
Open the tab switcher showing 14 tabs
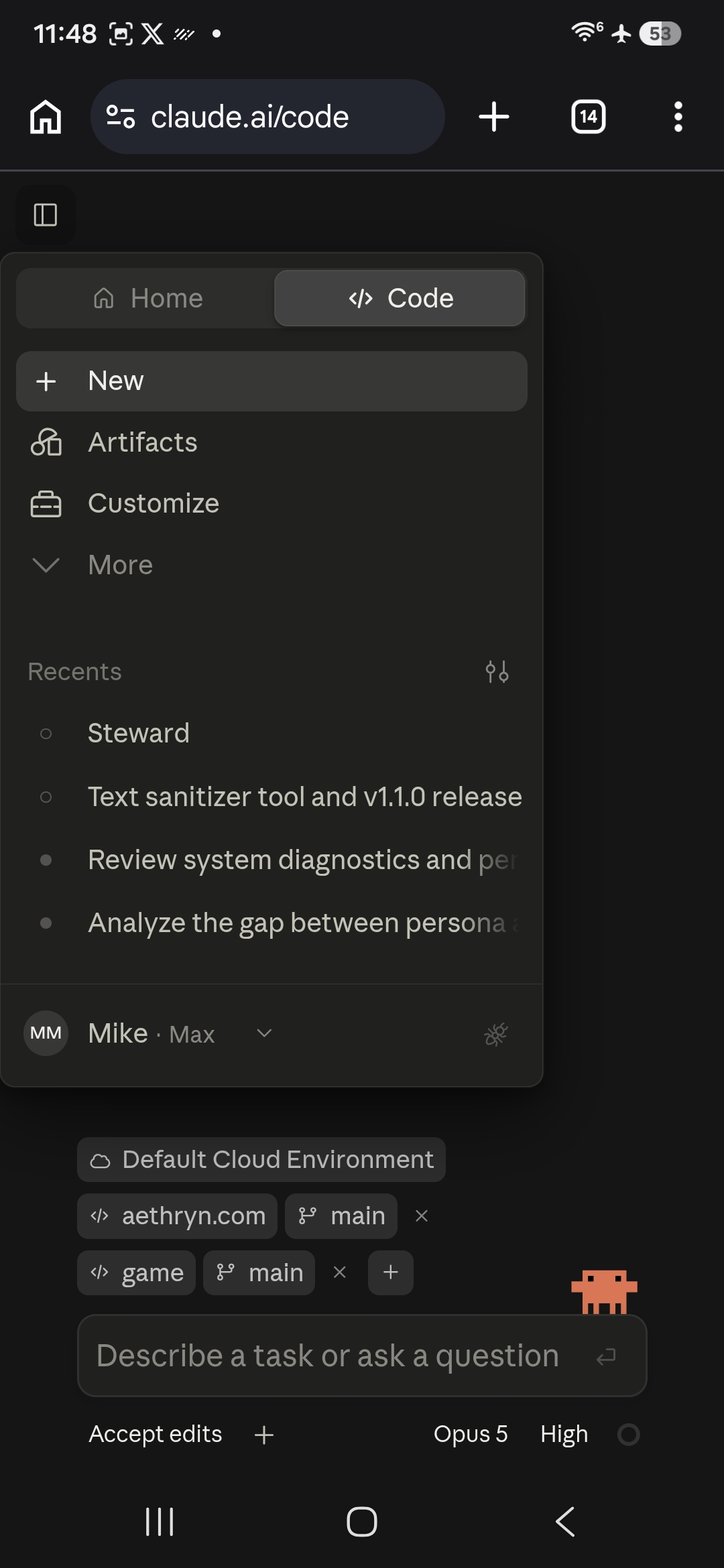point(589,117)
